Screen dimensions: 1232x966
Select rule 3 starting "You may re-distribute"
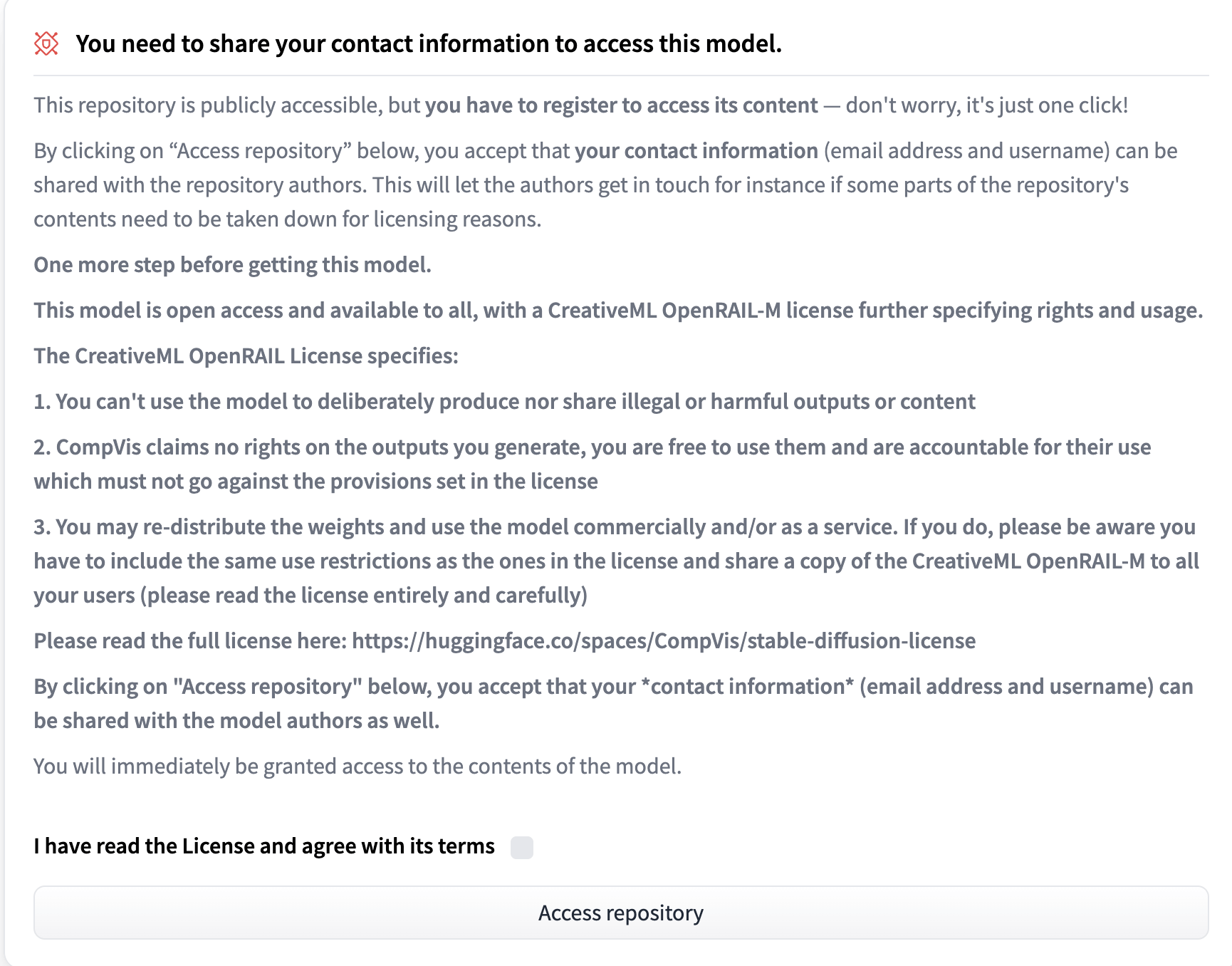coord(615,527)
